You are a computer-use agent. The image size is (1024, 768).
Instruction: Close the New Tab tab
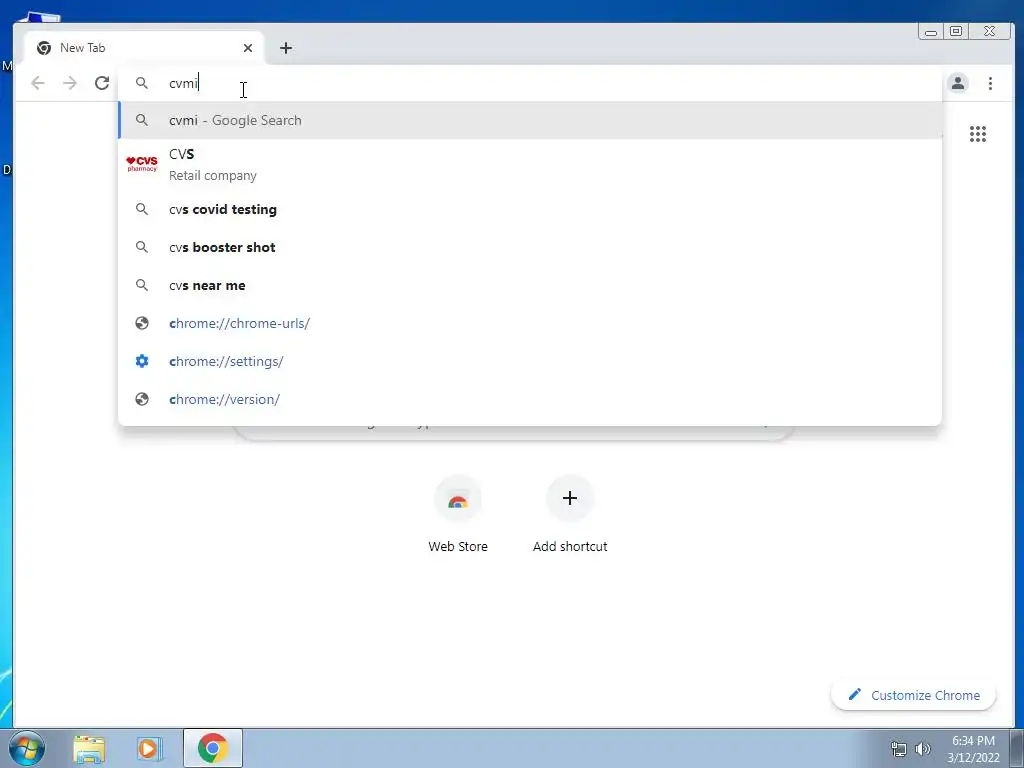pos(248,48)
